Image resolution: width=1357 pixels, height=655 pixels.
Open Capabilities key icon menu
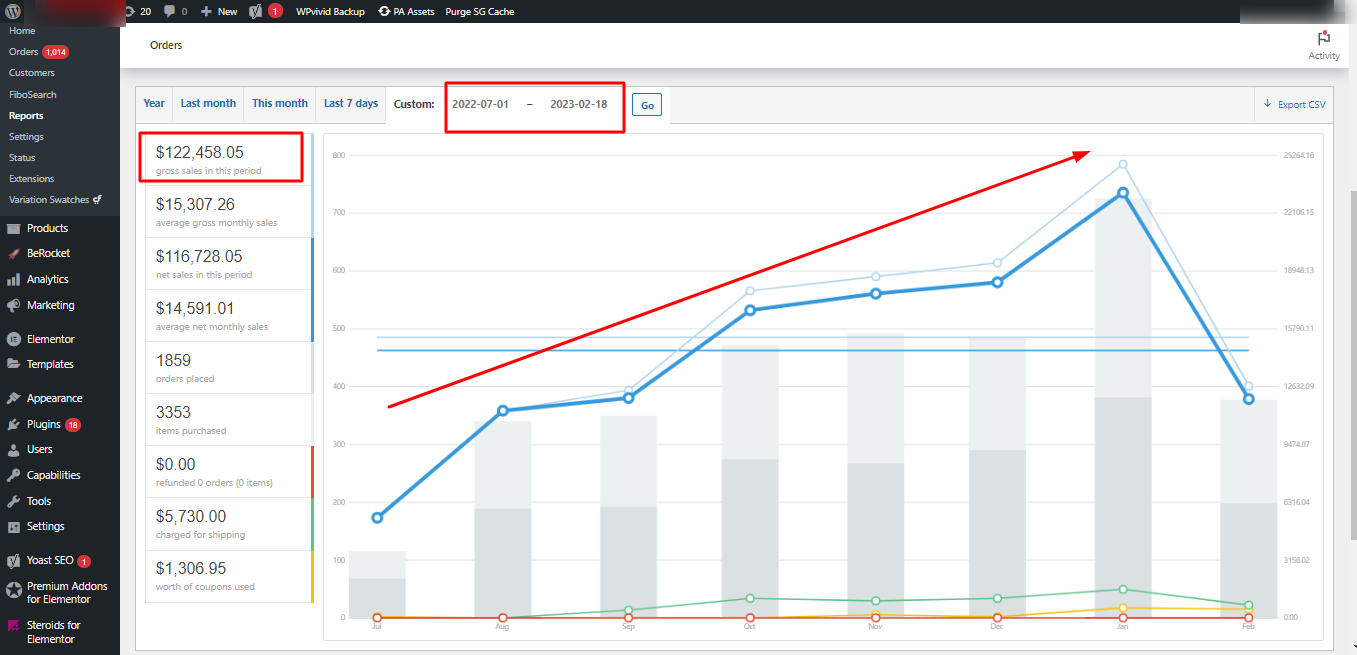(14, 475)
